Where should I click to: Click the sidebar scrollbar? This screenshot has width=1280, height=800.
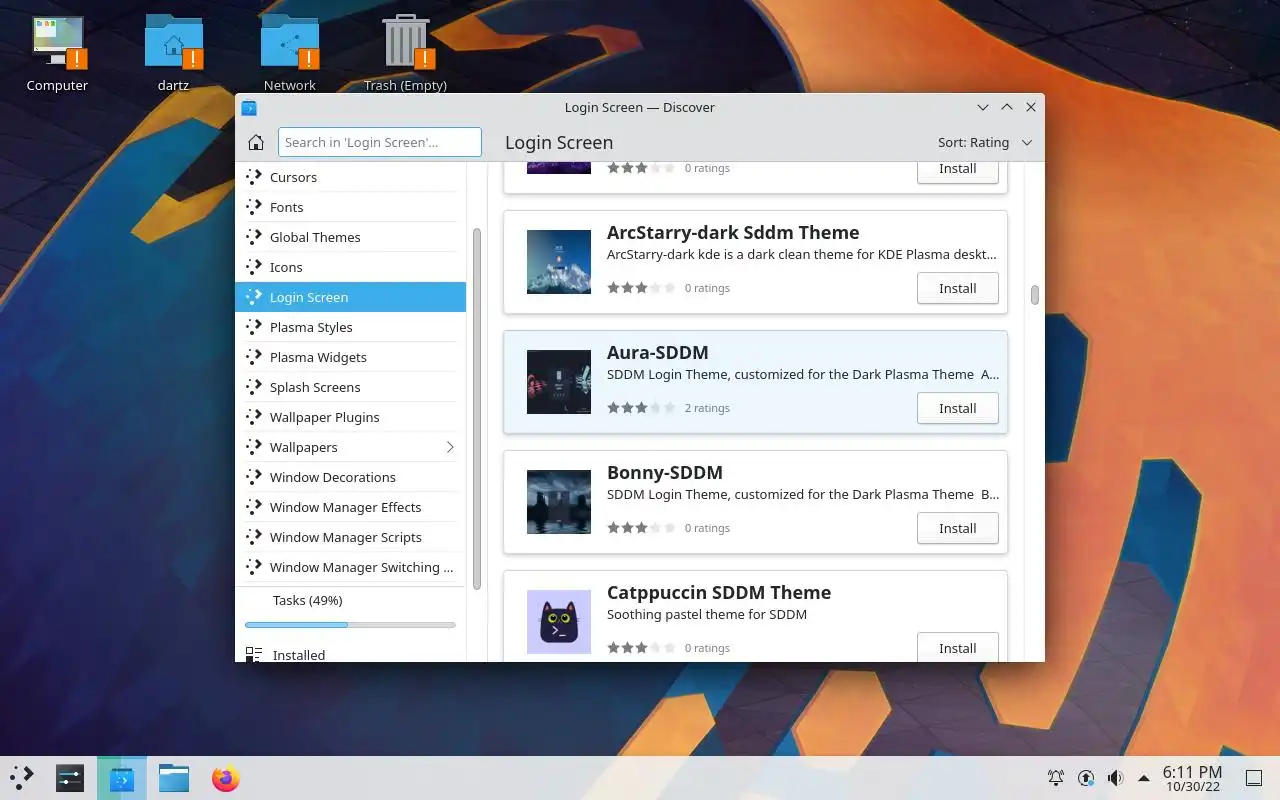tap(477, 408)
